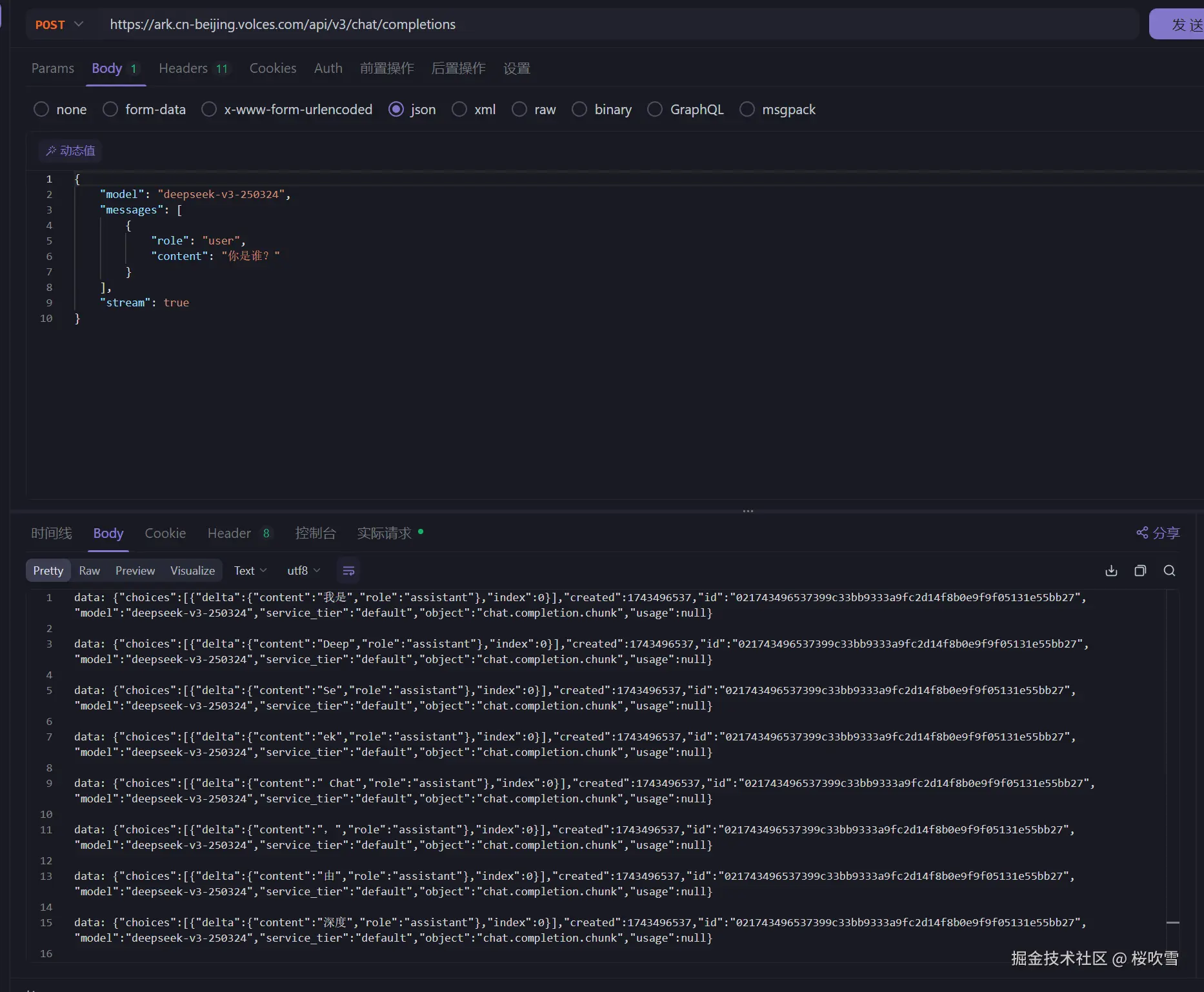This screenshot has width=1204, height=992.
Task: Open the utf8 encoding dropdown
Action: pos(304,571)
